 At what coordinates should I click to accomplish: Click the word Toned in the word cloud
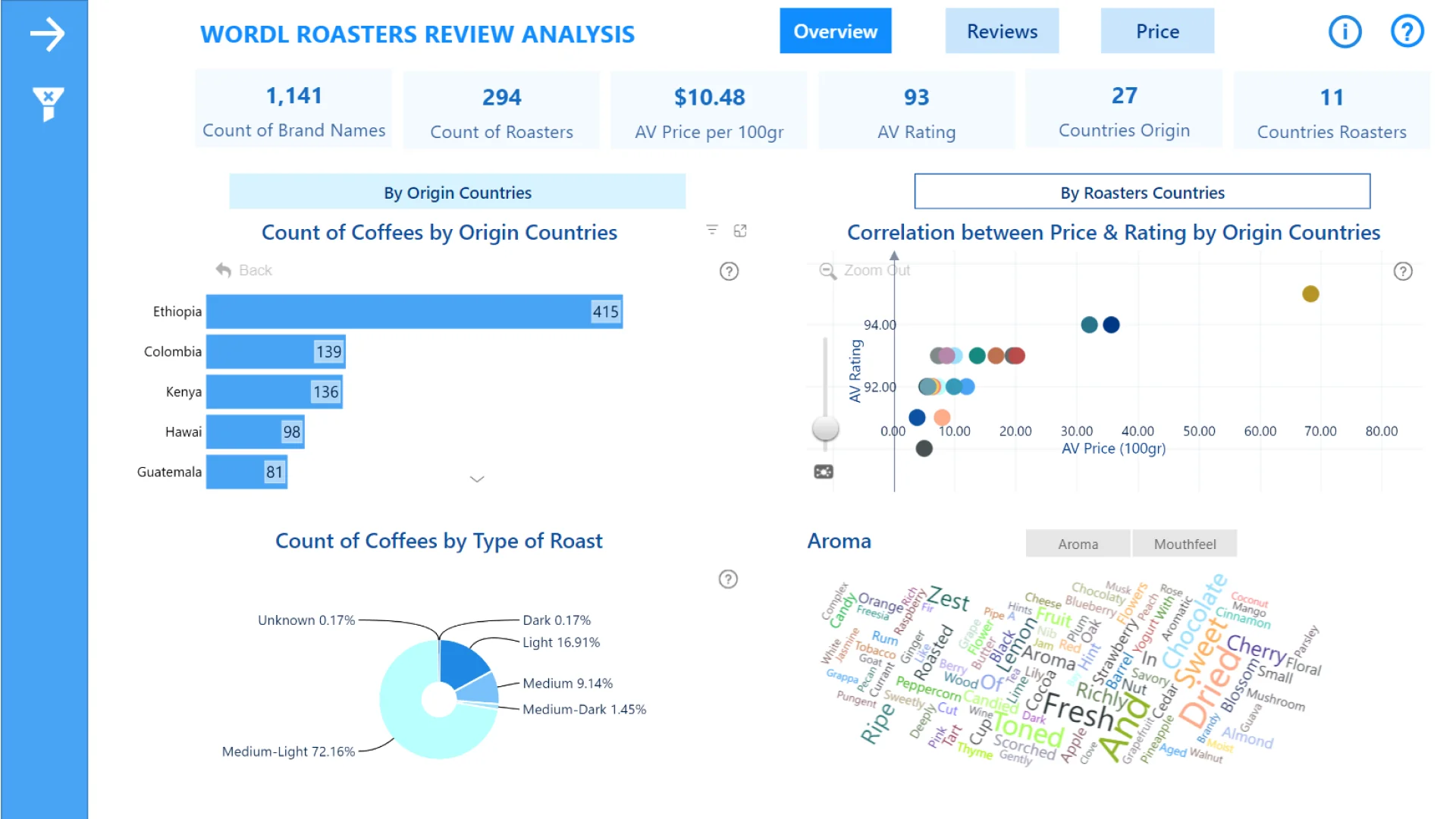(x=1028, y=730)
